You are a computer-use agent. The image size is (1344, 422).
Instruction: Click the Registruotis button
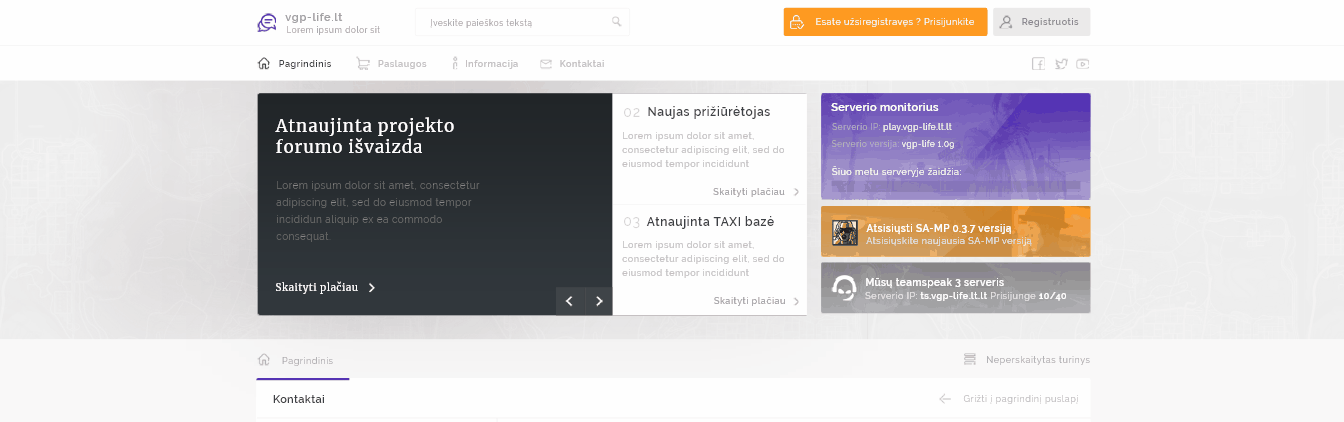[x=1041, y=22]
